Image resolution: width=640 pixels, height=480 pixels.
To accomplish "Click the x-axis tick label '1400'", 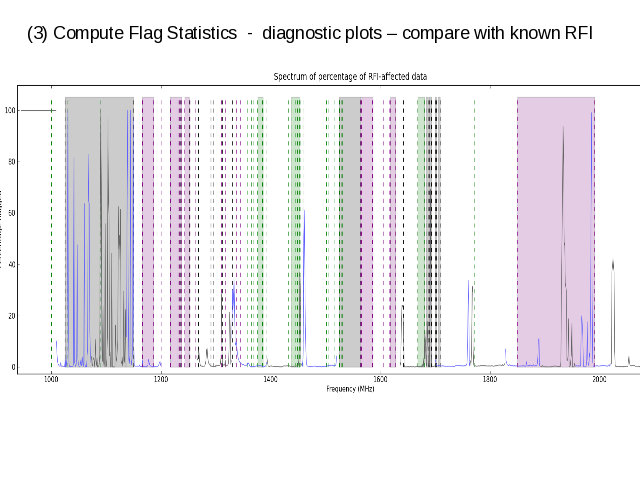I will click(271, 380).
